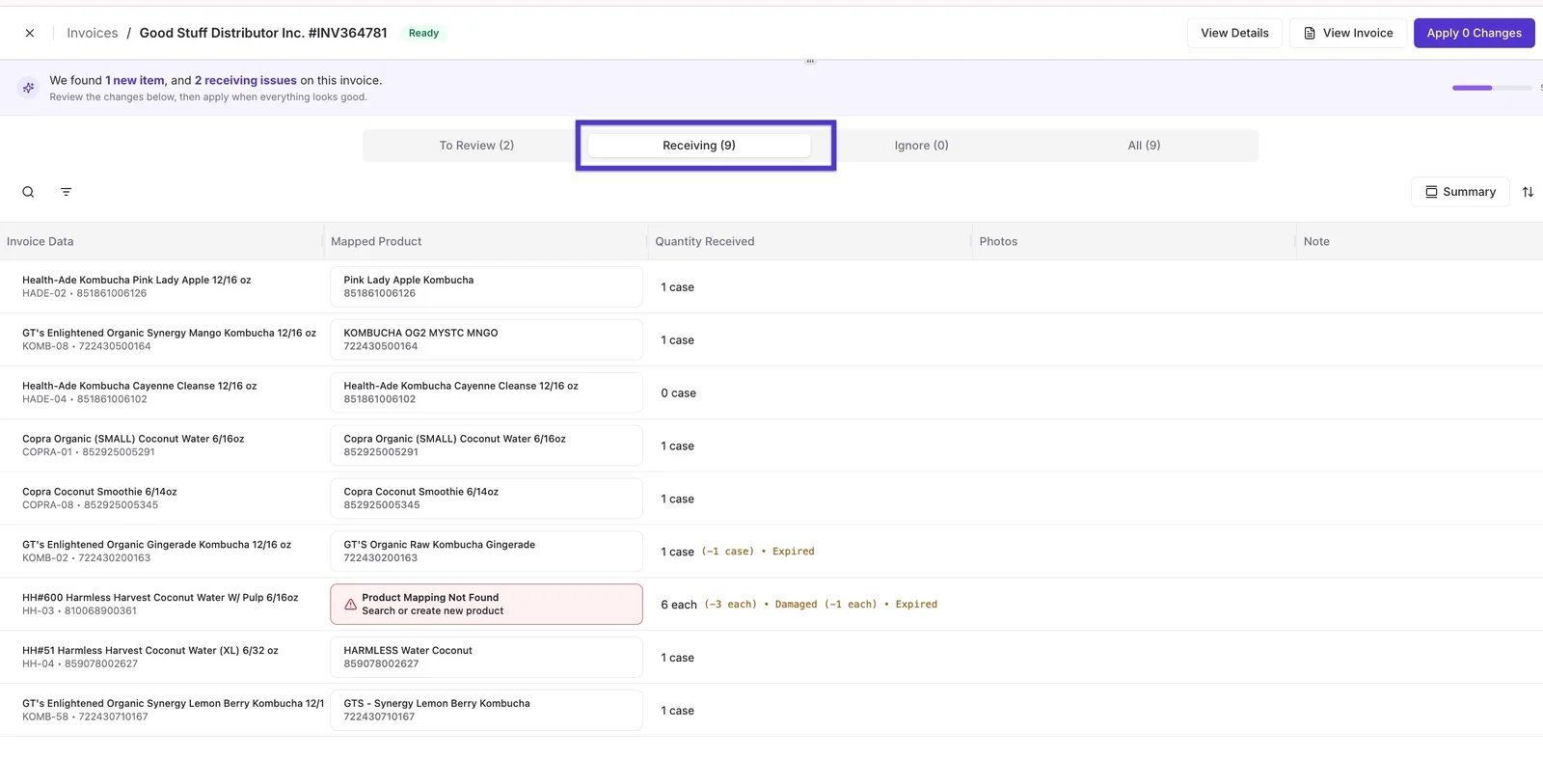Click the '0 case' quantity for Cayenne Cleanse
This screenshot has width=1543, height=784.
678,393
